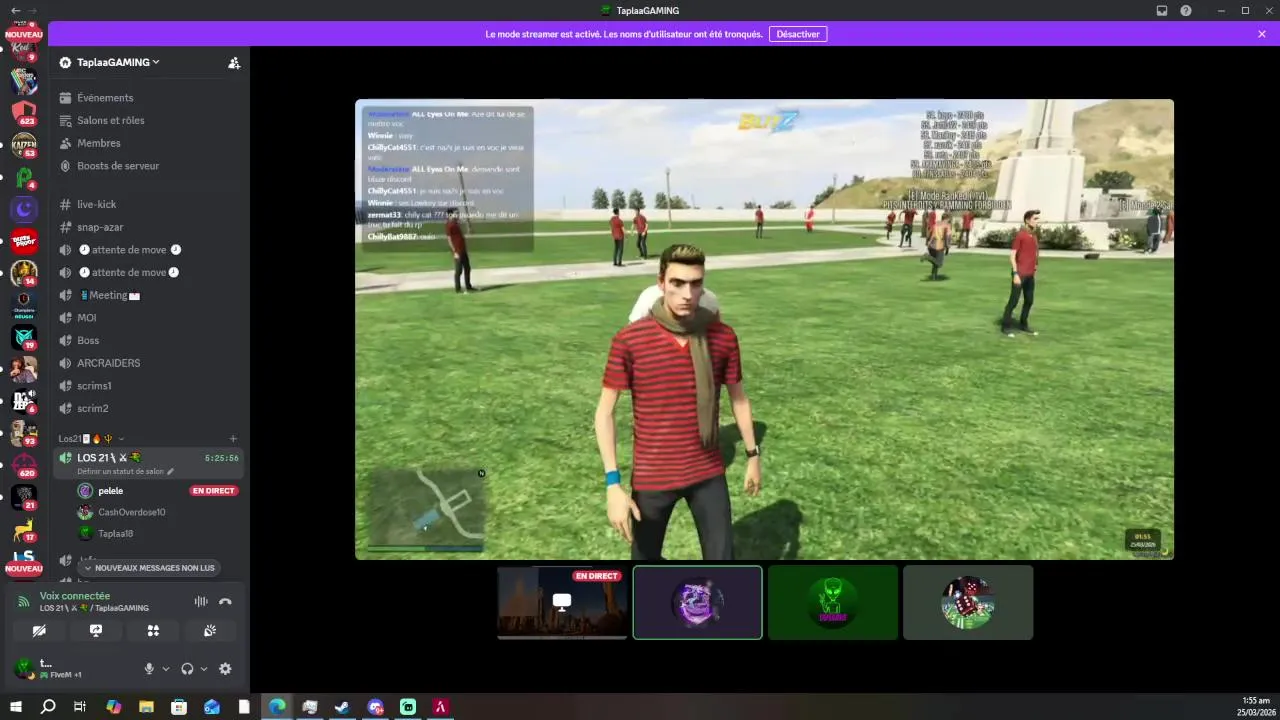The height and width of the screenshot is (720, 1280).
Task: Start sharing your screen
Action: 96,631
